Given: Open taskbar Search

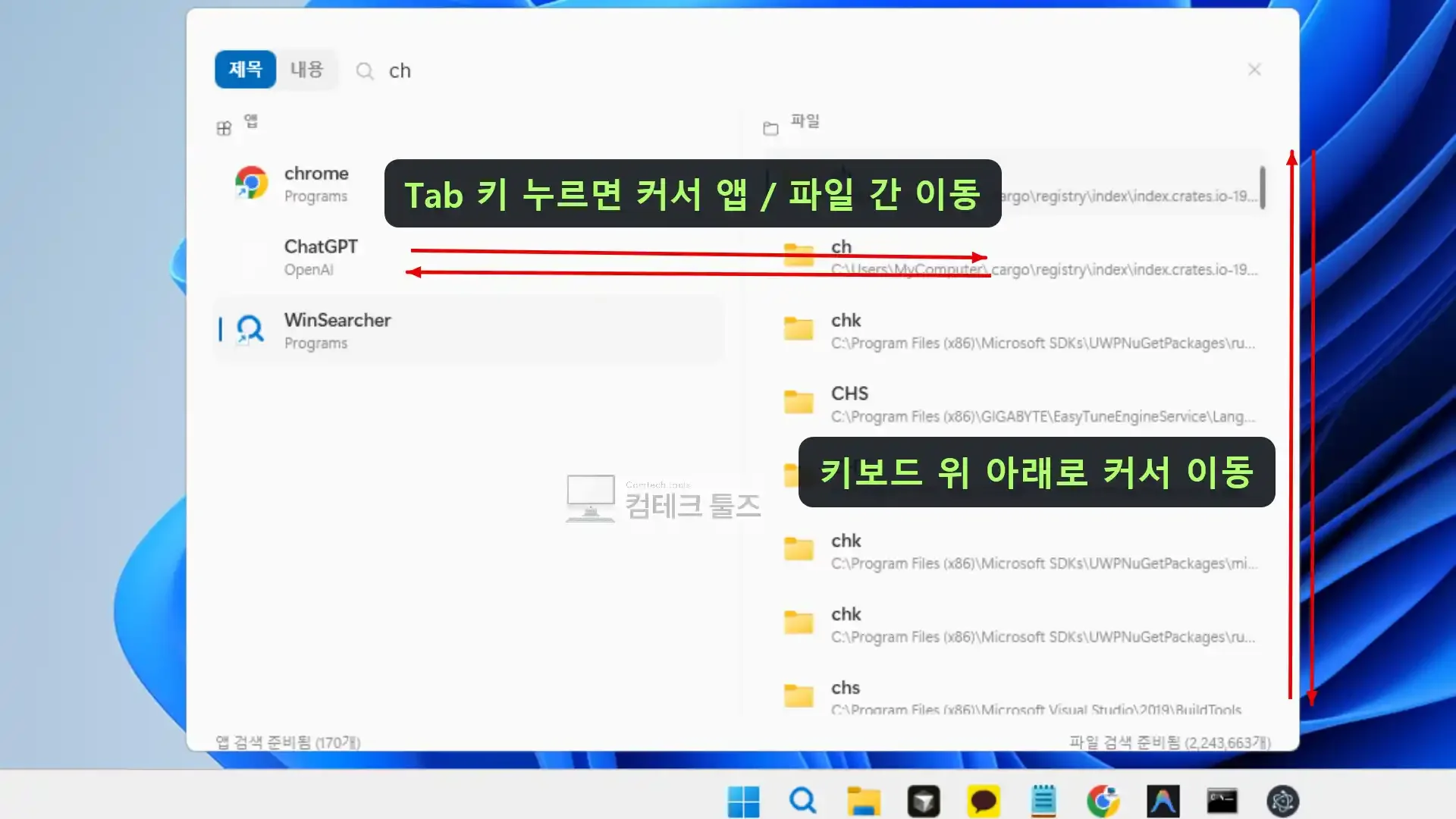Looking at the screenshot, I should (802, 801).
